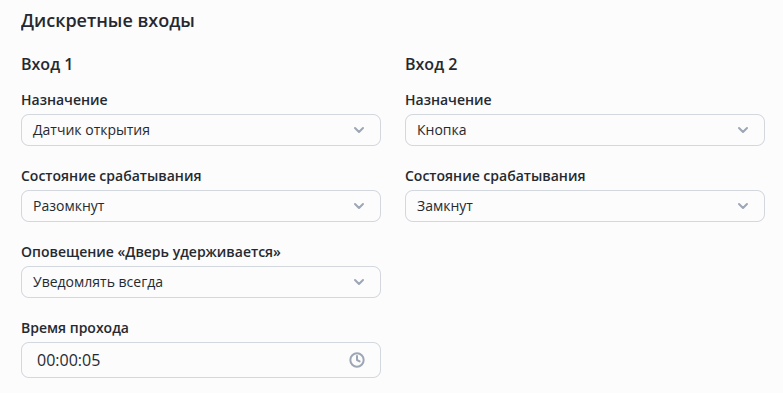This screenshot has width=783, height=393.
Task: Click the Время прохода label
Action: click(75, 328)
